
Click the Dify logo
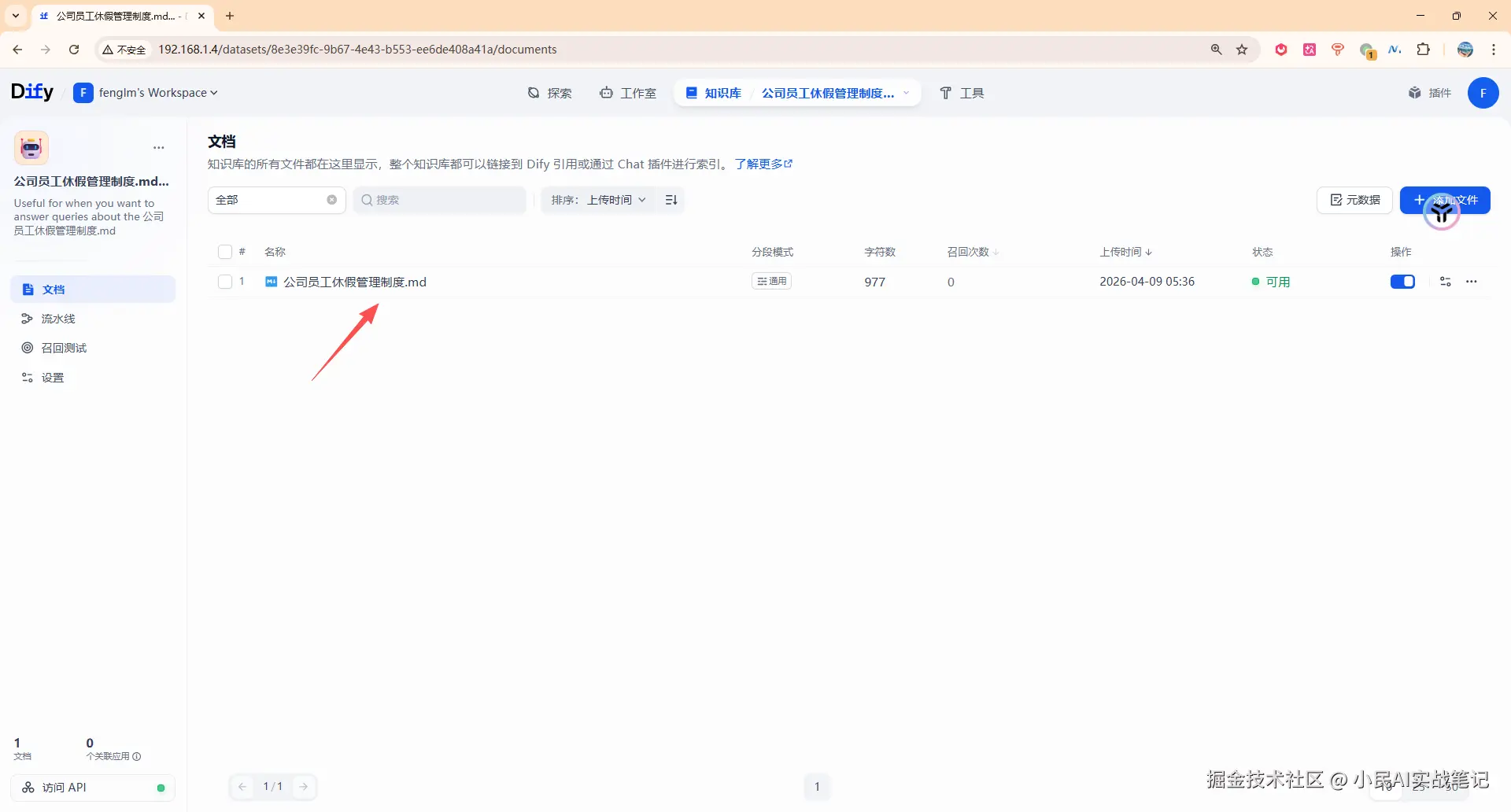click(x=32, y=92)
